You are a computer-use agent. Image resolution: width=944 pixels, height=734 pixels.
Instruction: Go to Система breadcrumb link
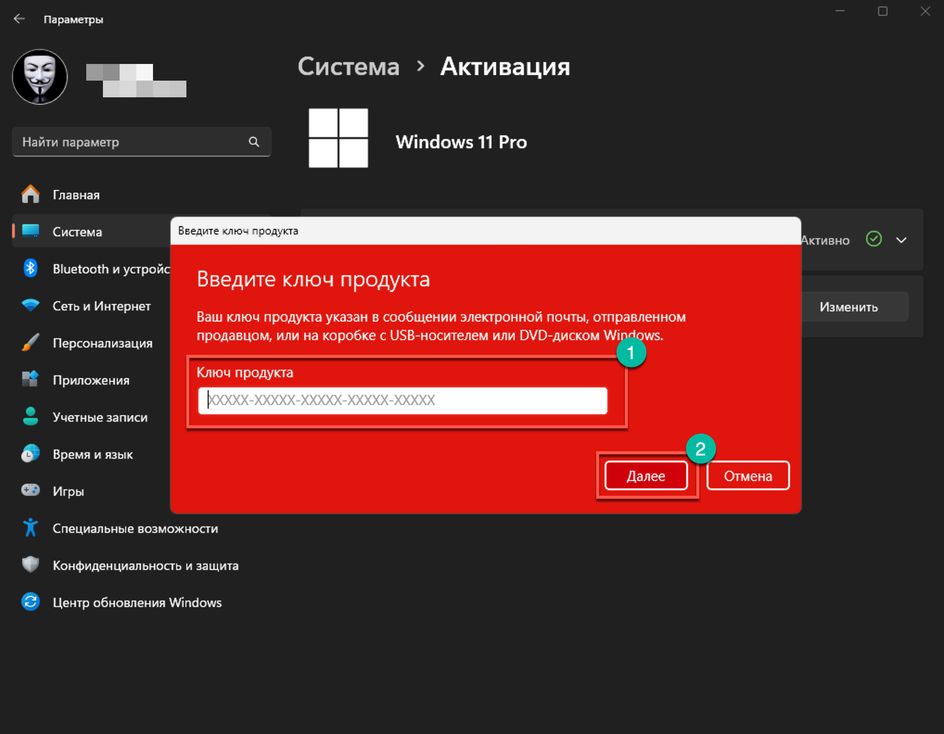coord(349,66)
